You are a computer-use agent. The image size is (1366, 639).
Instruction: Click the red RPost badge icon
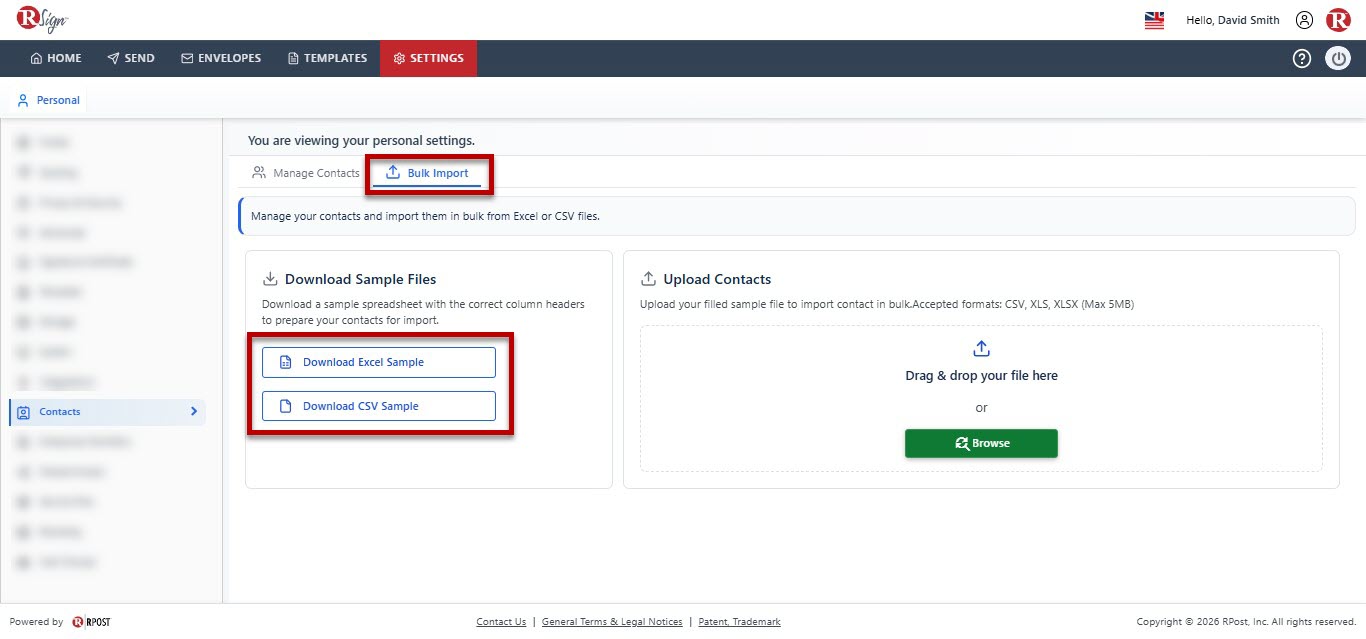pyautogui.click(x=1338, y=20)
